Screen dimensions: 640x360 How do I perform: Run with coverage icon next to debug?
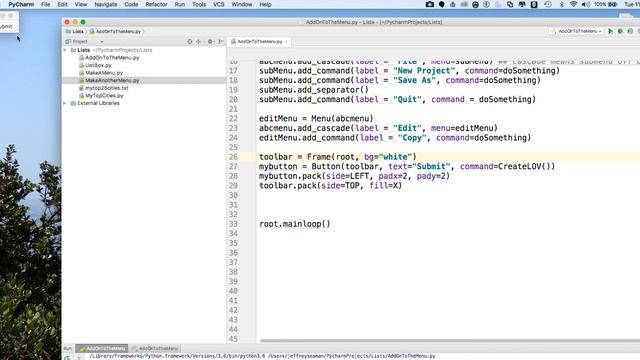click(x=630, y=31)
